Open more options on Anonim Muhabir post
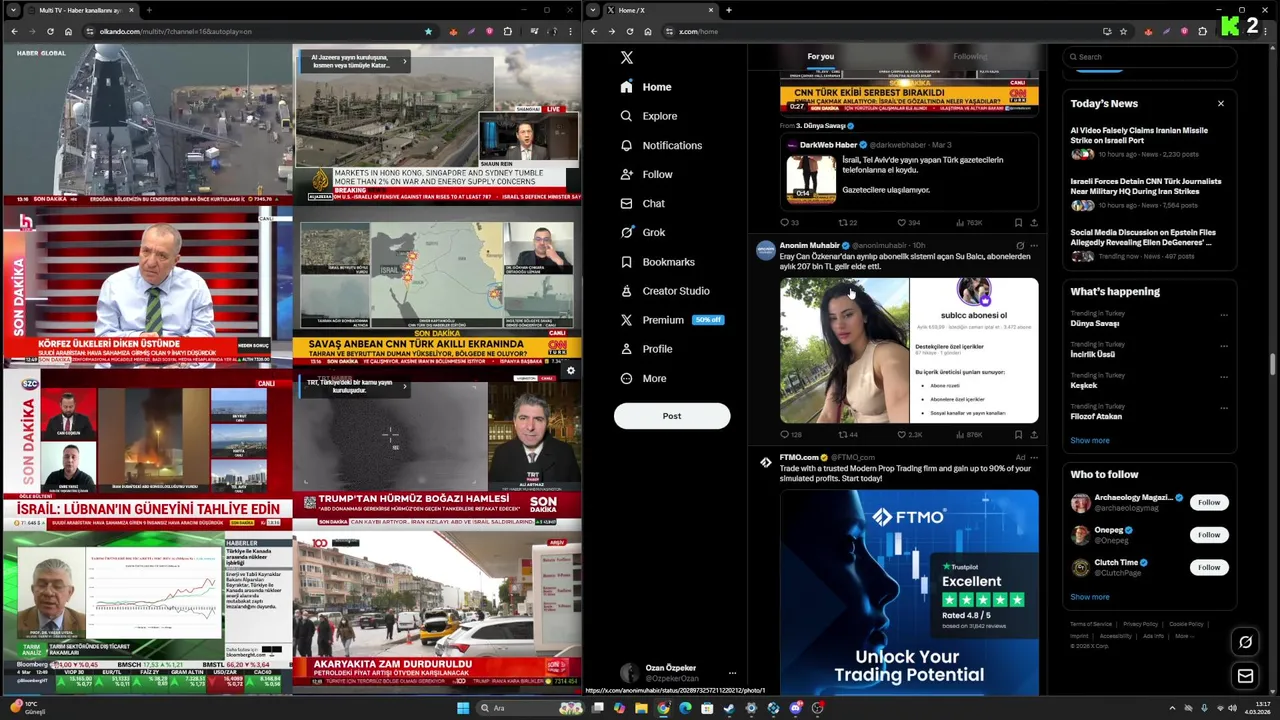This screenshot has height=720, width=1280. point(1034,245)
